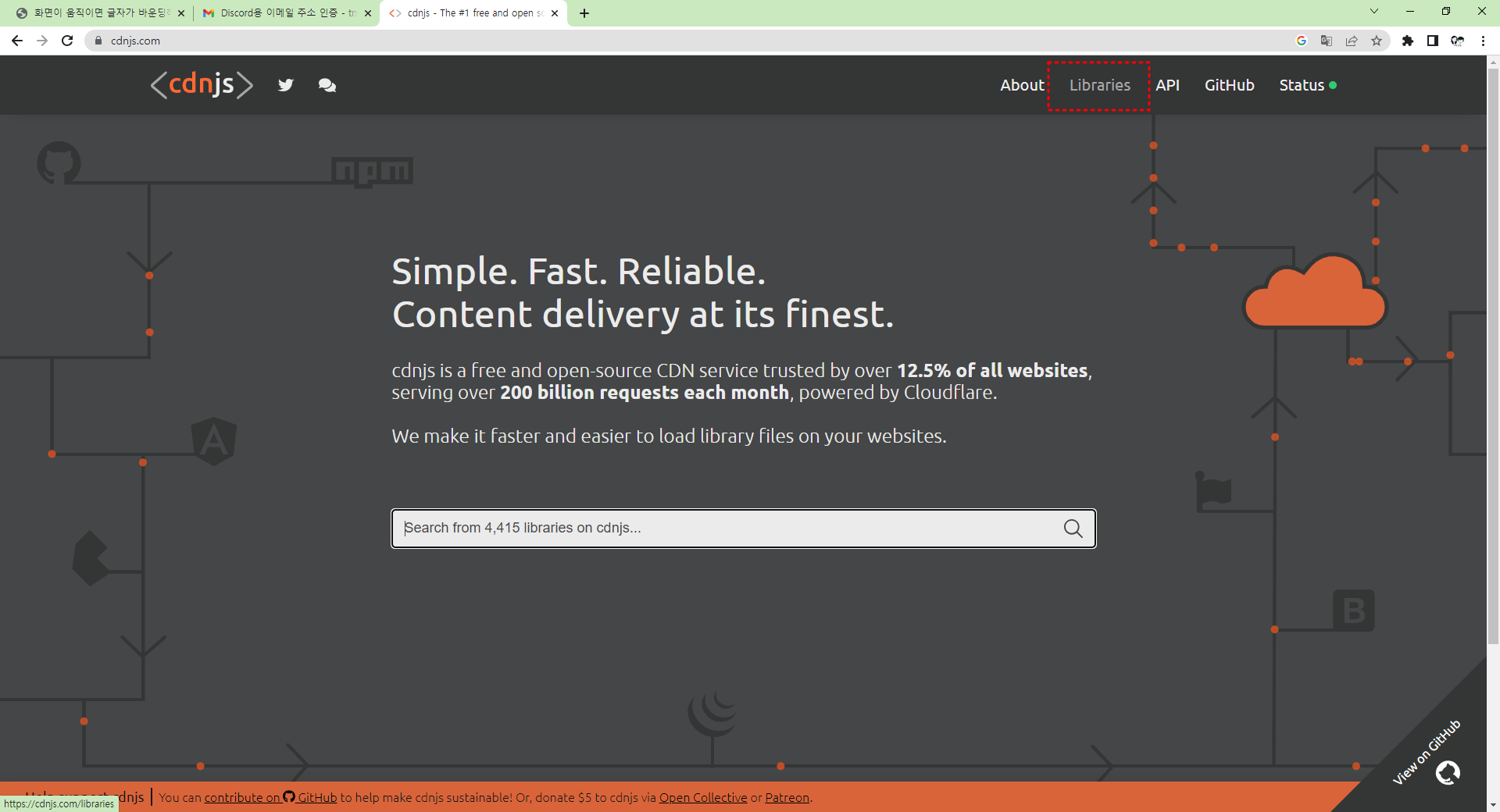Click the 'Simple. Fast. Reliable.' heading

(578, 272)
